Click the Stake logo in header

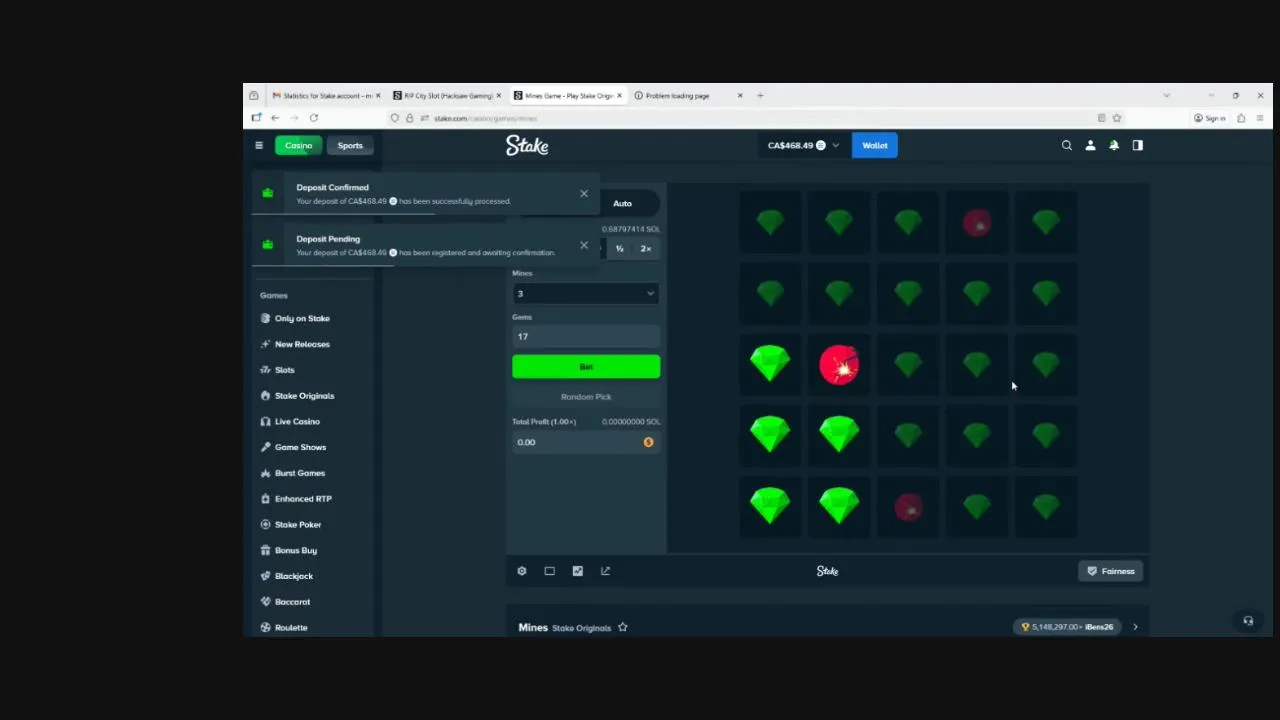(527, 145)
